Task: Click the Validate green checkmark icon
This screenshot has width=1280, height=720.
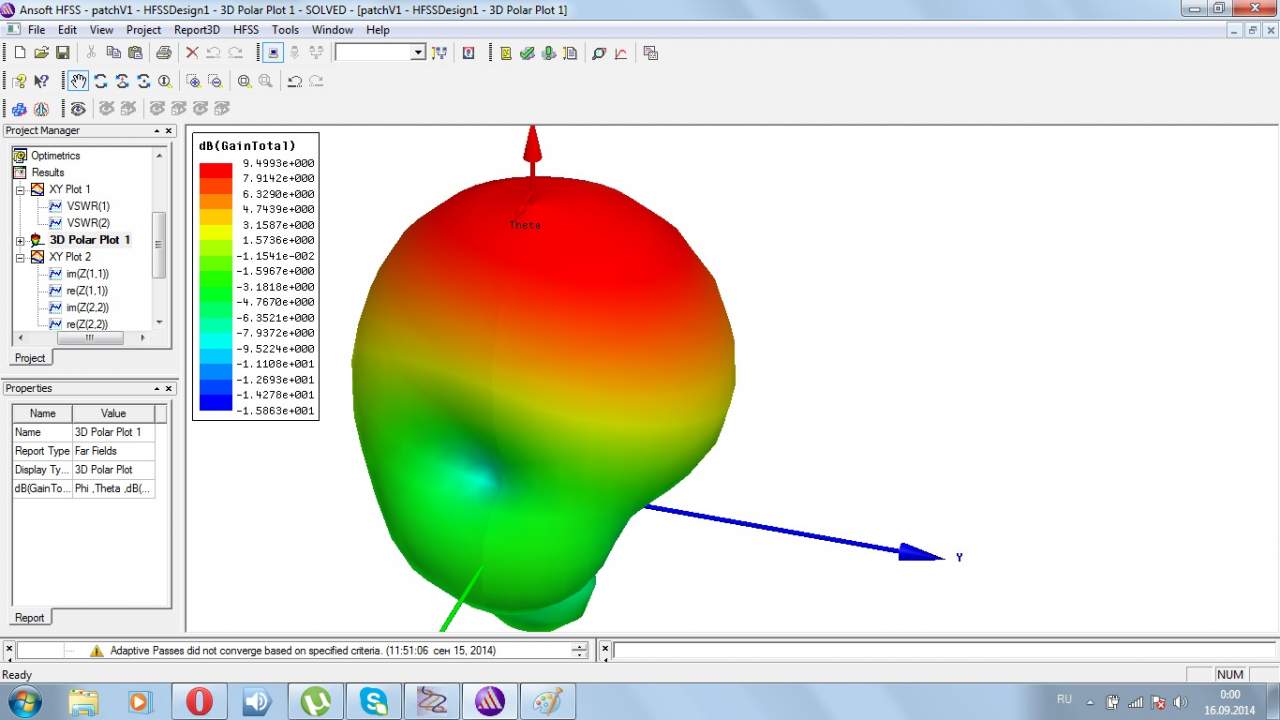Action: click(527, 53)
